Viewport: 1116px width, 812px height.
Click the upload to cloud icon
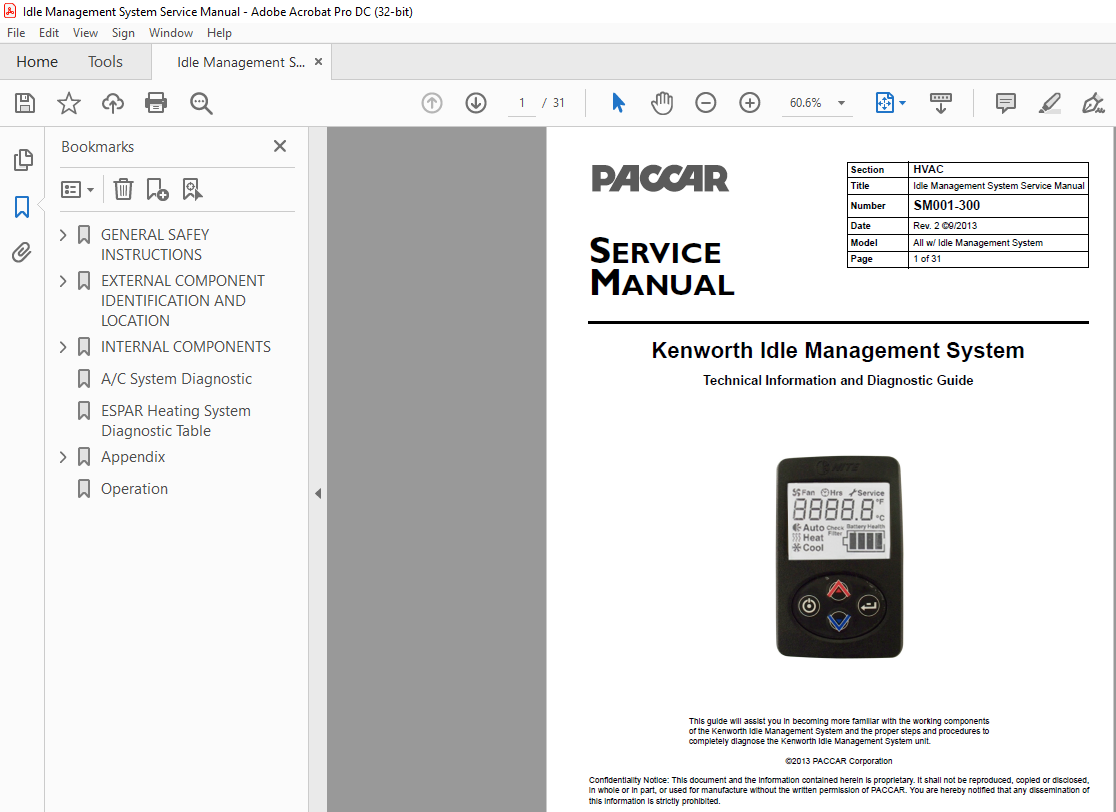[112, 103]
